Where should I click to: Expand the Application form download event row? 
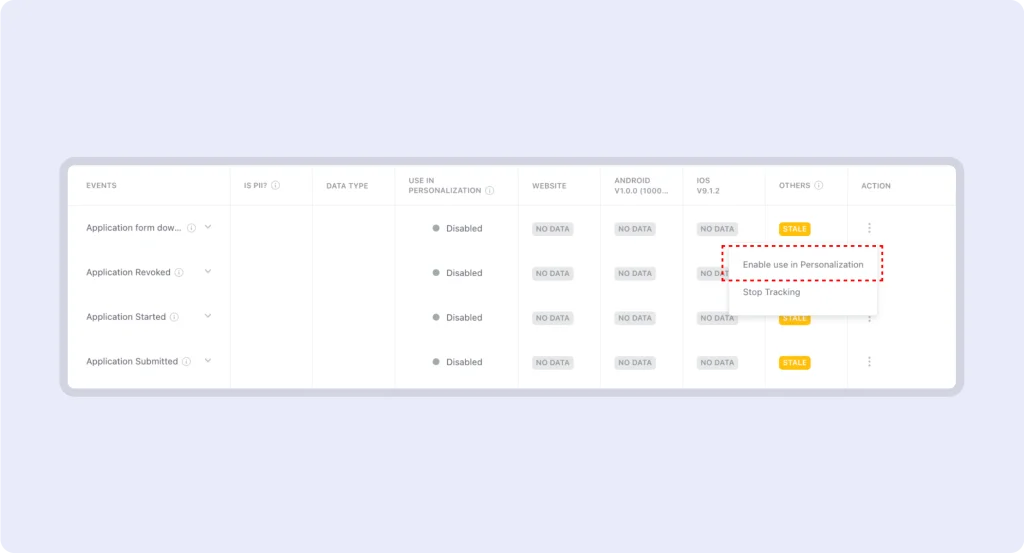tap(208, 227)
